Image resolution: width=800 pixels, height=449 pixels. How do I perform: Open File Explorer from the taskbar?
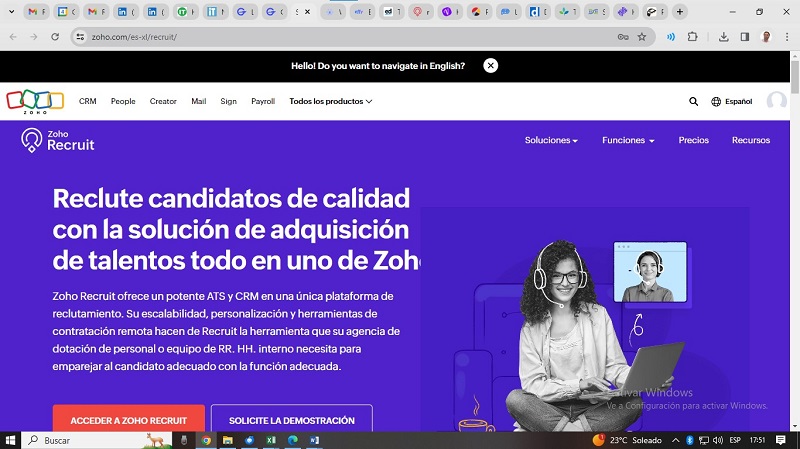click(228, 440)
